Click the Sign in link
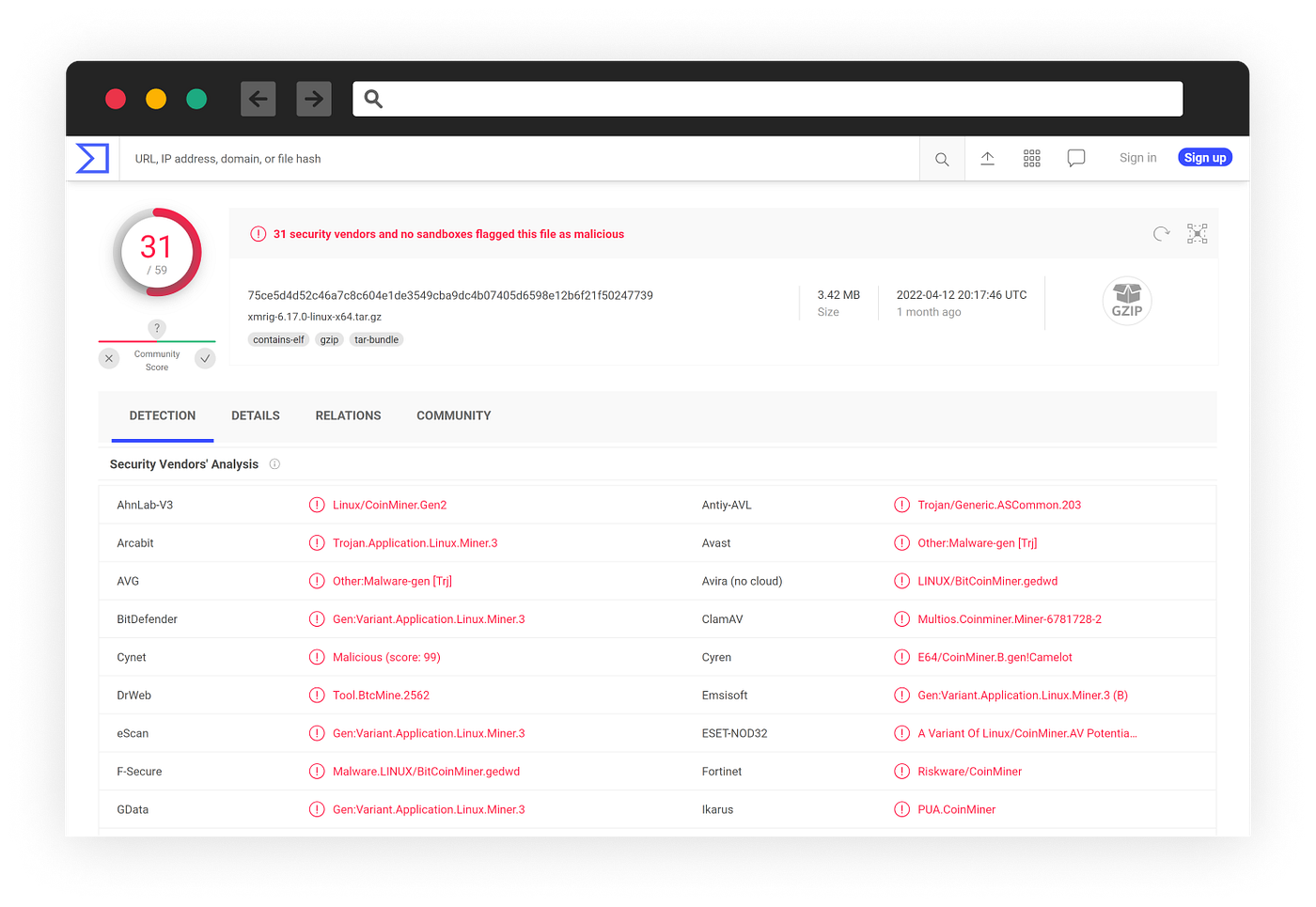This screenshot has width=1316, height=907. pos(1138,158)
